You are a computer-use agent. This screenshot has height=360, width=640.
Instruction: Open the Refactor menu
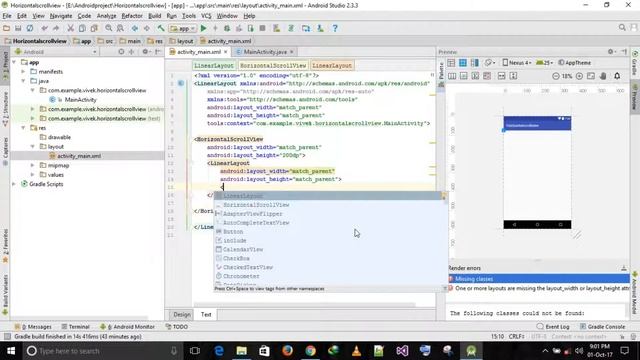(132, 16)
